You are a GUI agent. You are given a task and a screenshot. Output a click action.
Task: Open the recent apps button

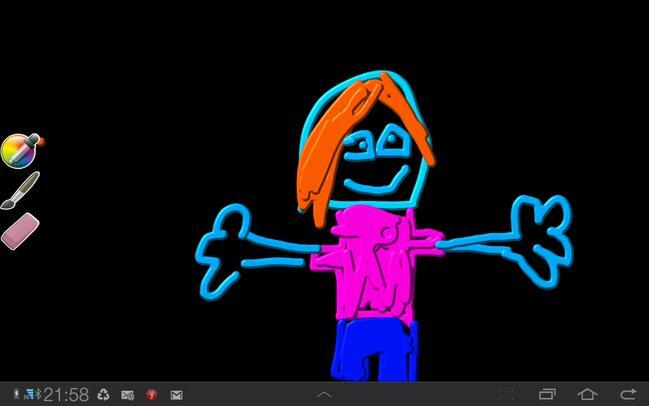(547, 394)
